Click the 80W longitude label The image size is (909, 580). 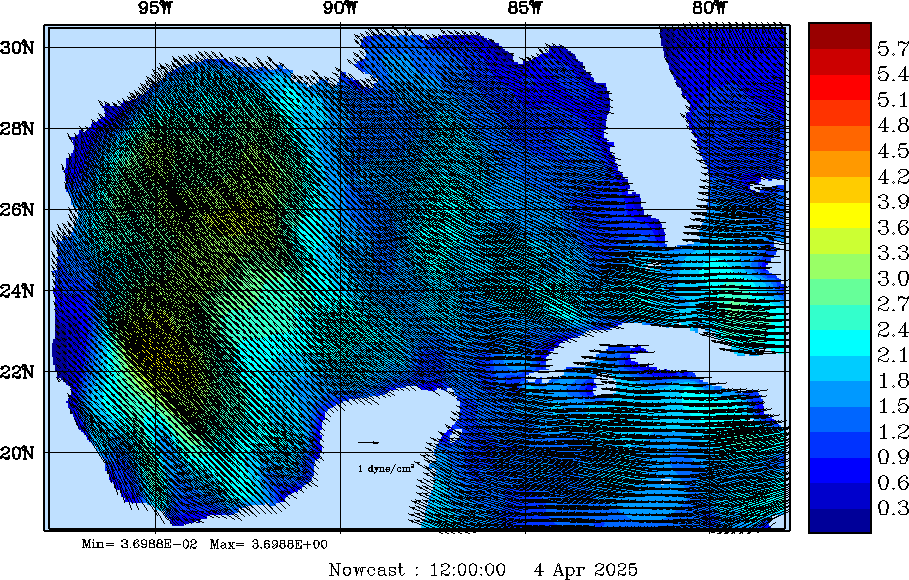click(710, 8)
